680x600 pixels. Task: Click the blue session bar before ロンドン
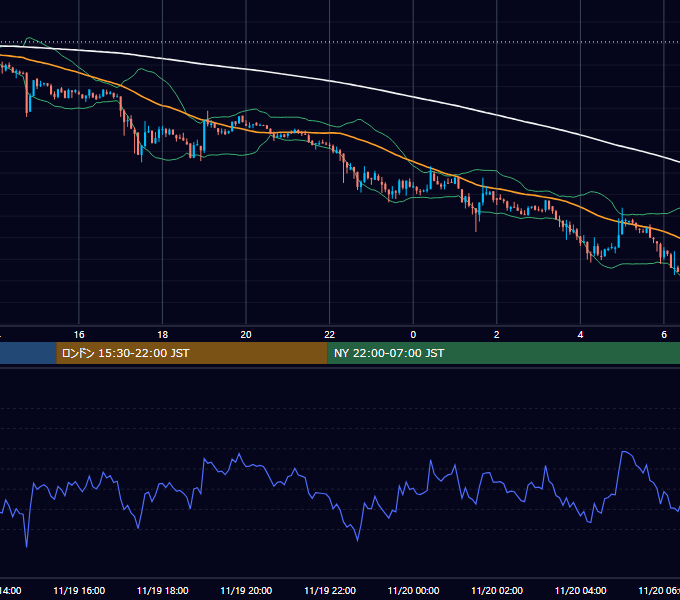tap(28, 353)
